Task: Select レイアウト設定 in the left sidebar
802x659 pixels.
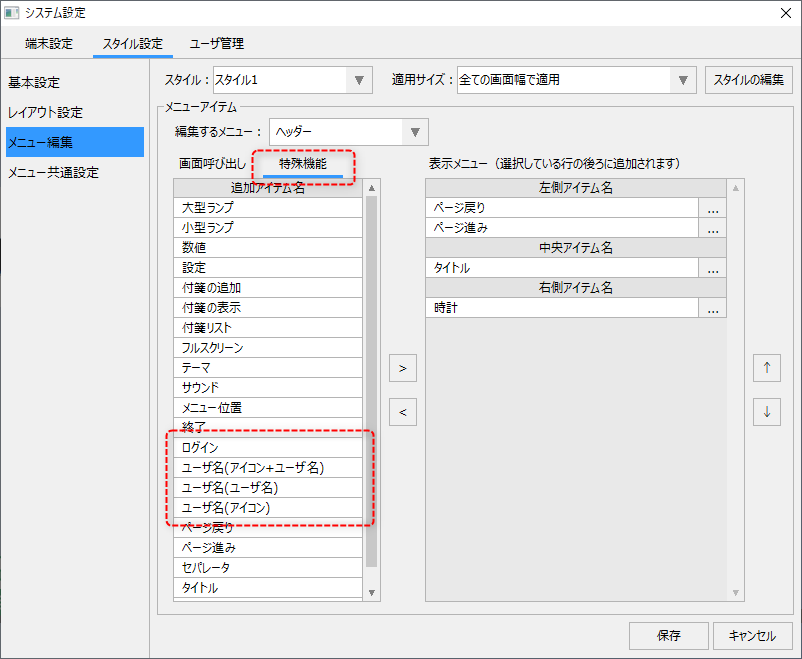Action: pos(46,112)
